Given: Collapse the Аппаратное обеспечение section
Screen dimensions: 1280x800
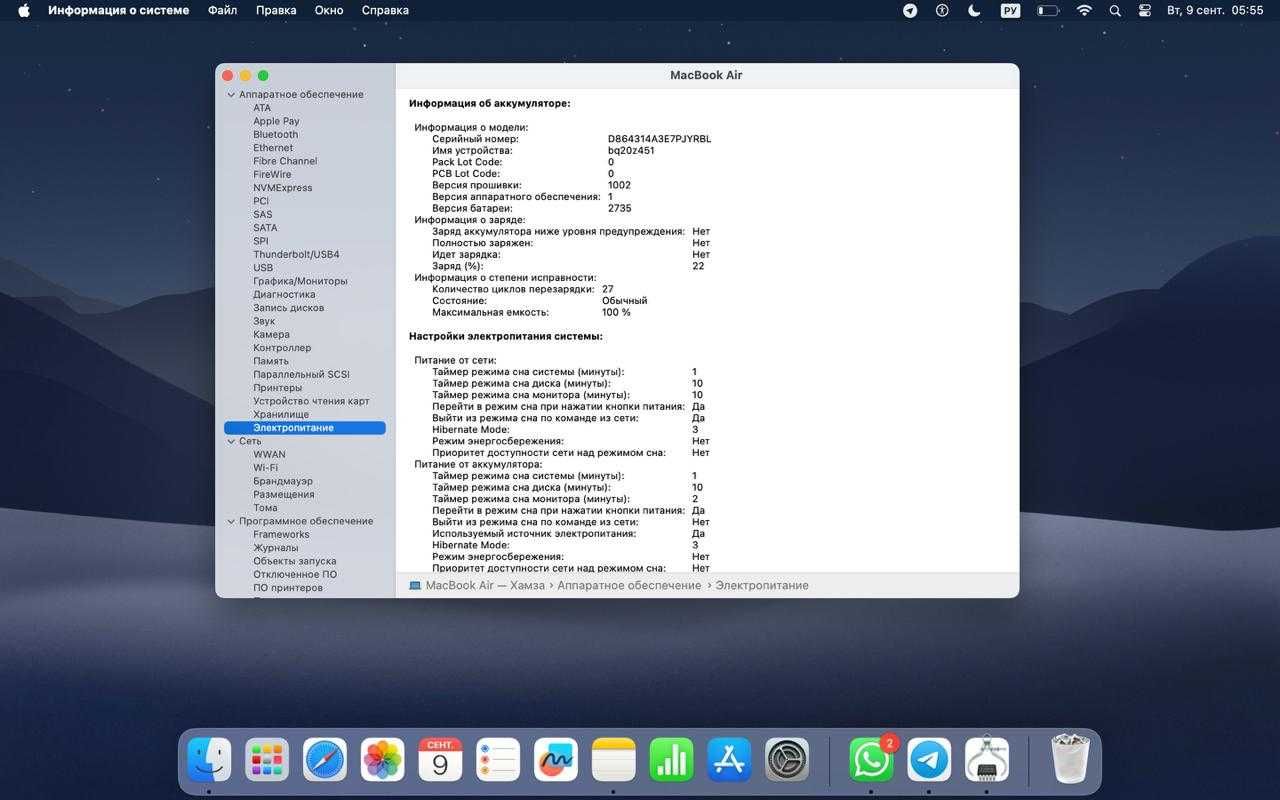Looking at the screenshot, I should point(231,95).
